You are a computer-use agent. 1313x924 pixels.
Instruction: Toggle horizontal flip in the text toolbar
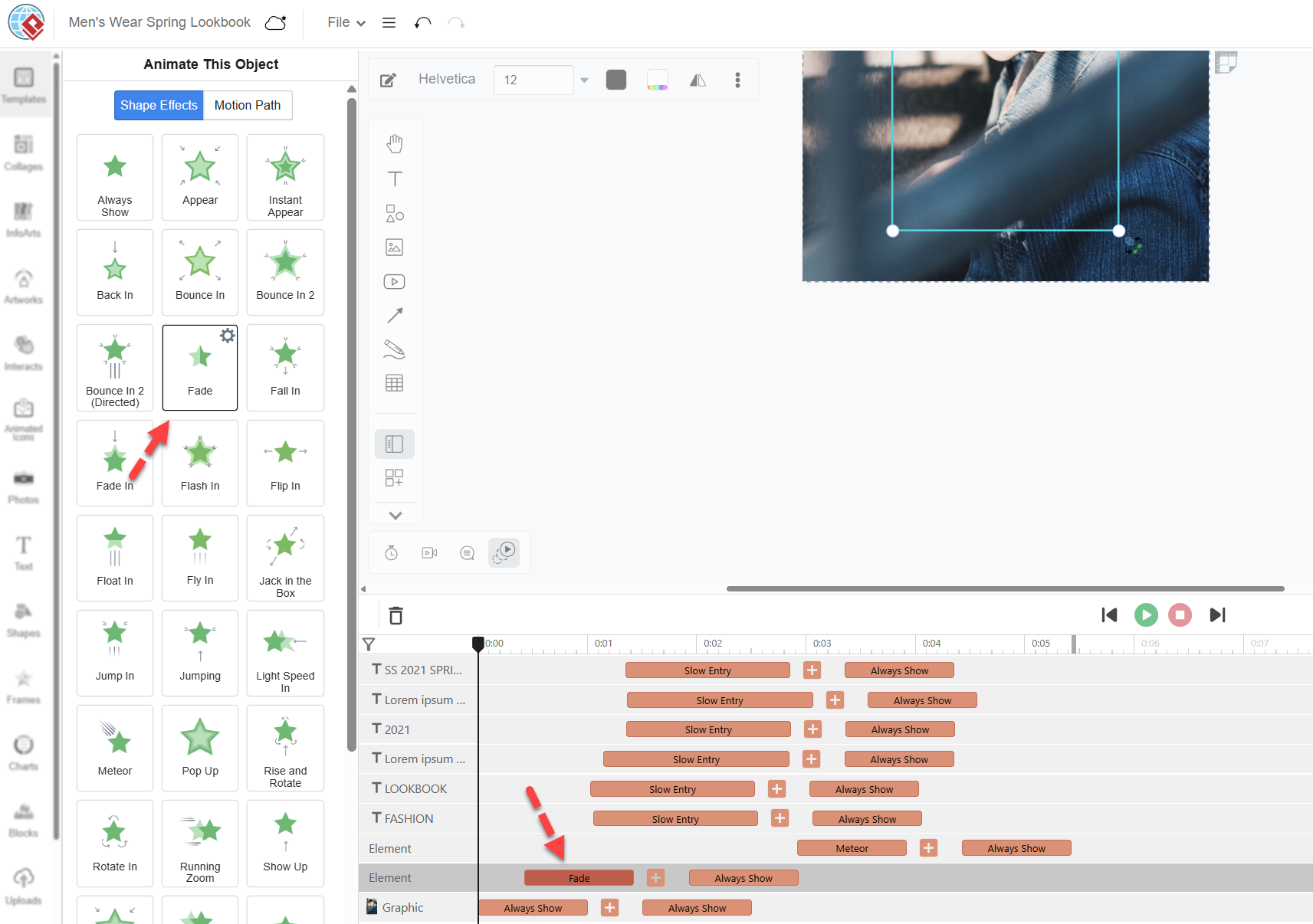coord(698,80)
